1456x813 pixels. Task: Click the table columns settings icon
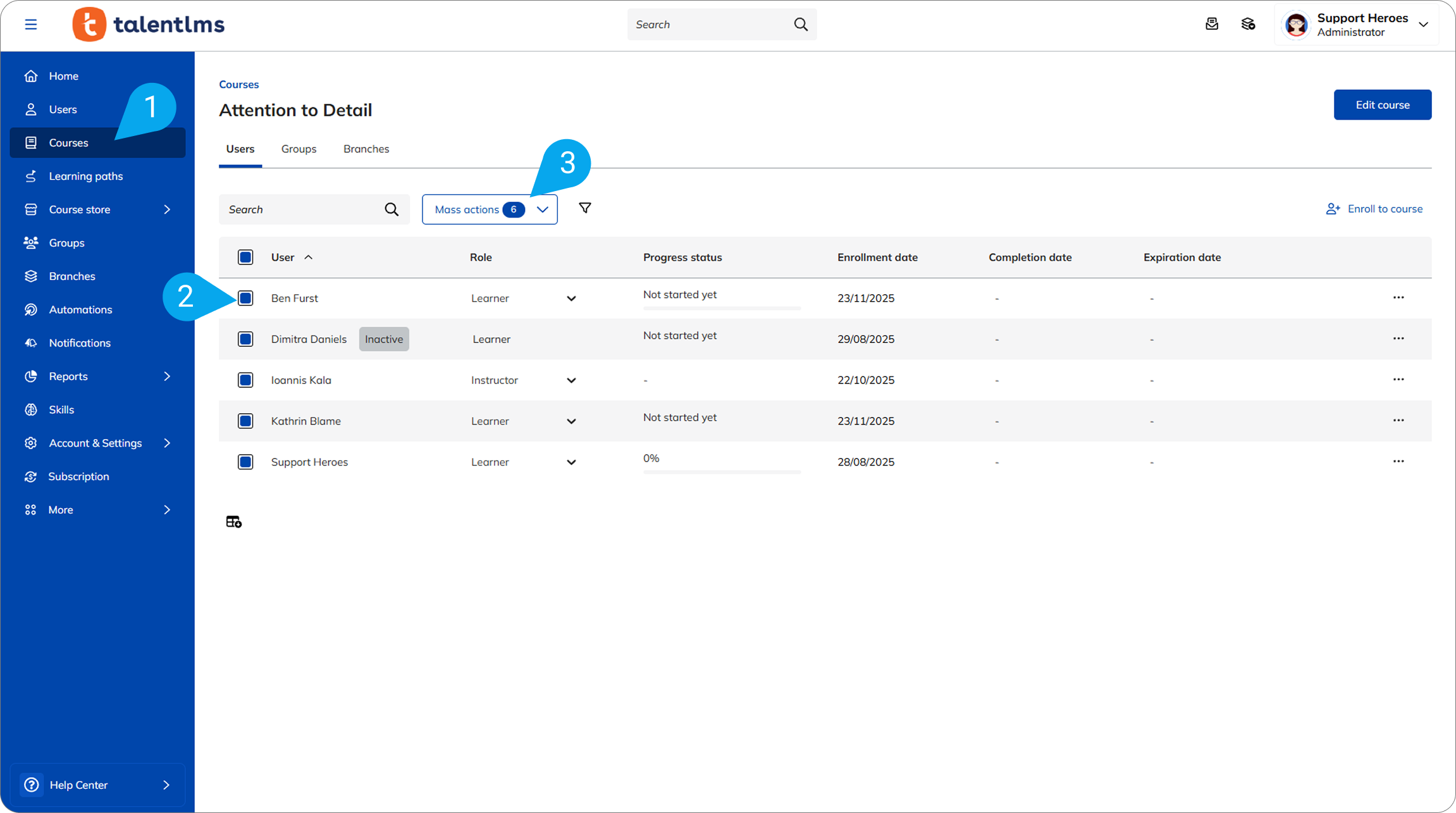(234, 521)
